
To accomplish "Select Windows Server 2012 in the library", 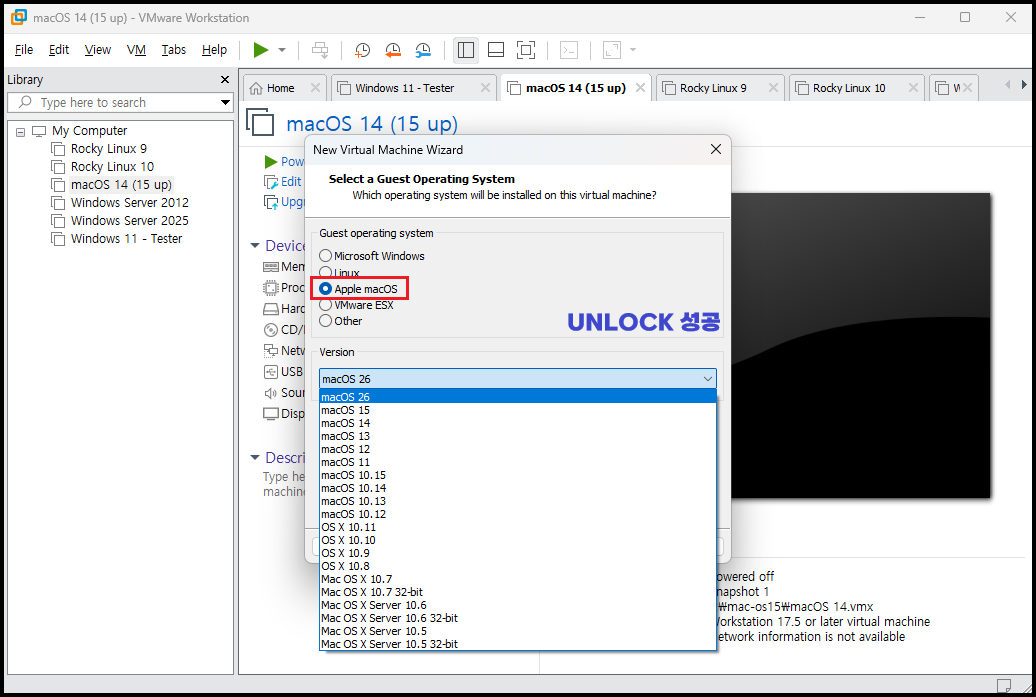I will pyautogui.click(x=130, y=202).
